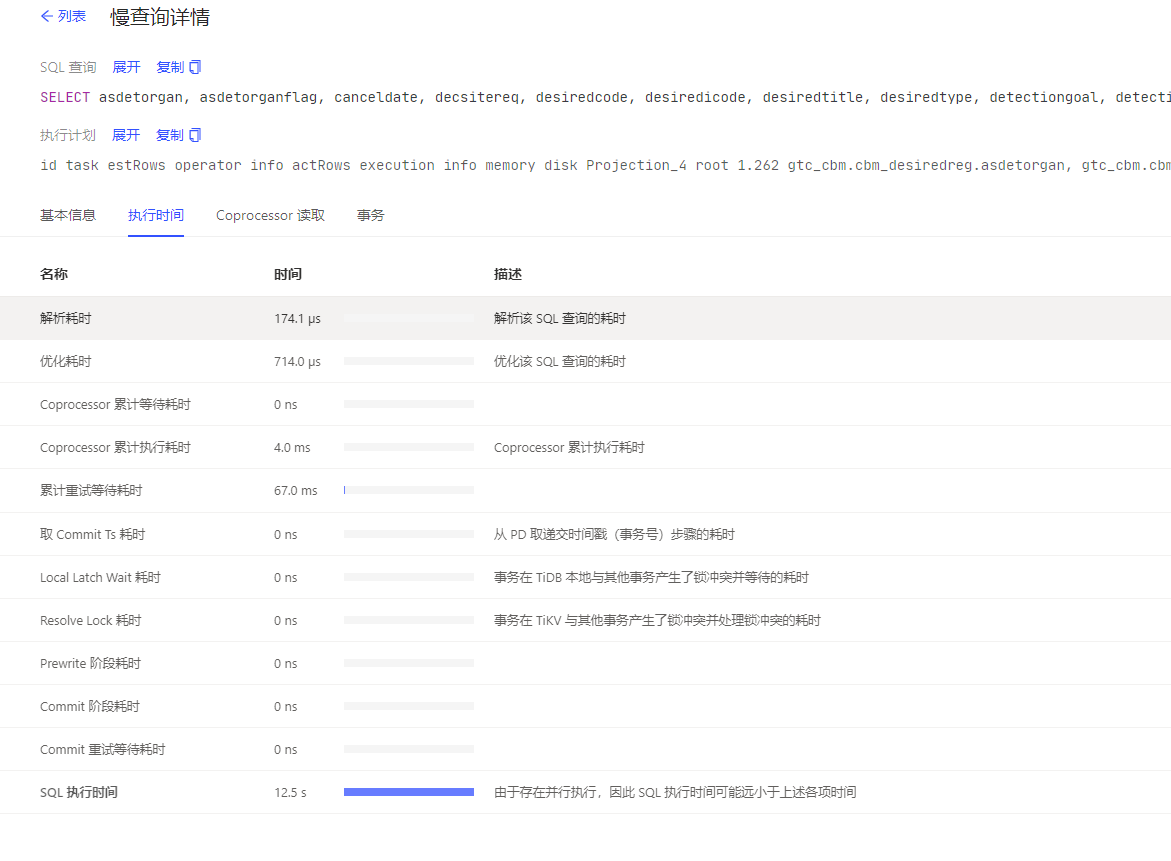Click the execution plan text line
The image size is (1171, 861).
pyautogui.click(x=605, y=165)
